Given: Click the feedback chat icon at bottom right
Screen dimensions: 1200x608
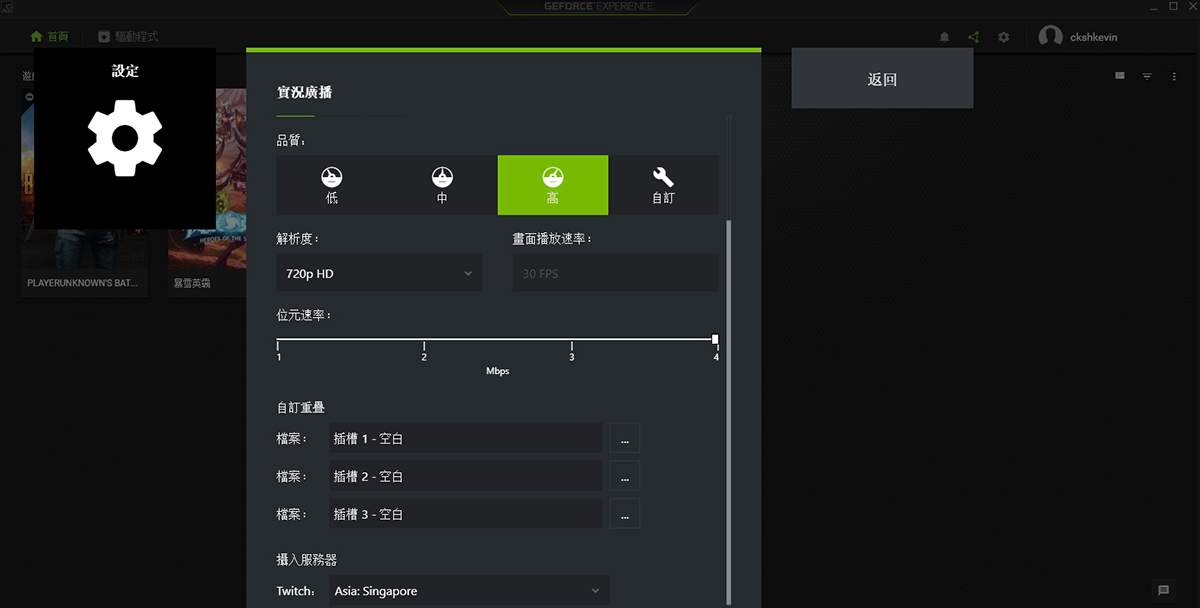Looking at the screenshot, I should (x=1162, y=590).
